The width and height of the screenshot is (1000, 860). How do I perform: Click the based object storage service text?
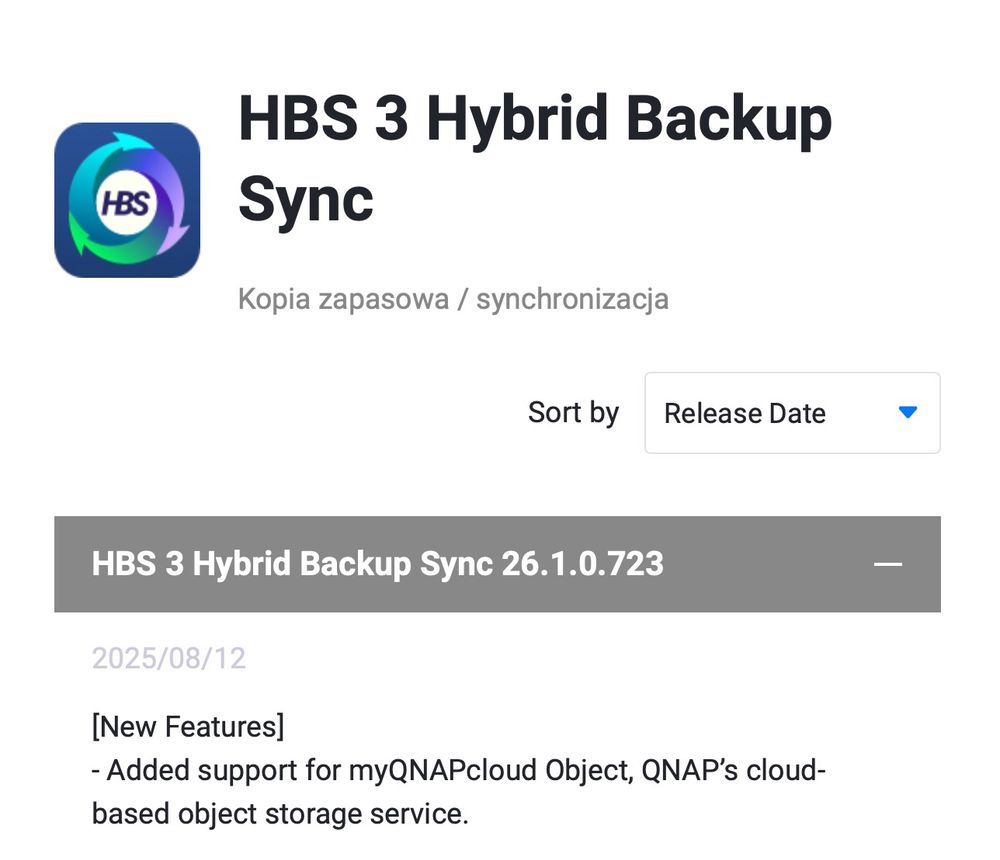click(280, 814)
